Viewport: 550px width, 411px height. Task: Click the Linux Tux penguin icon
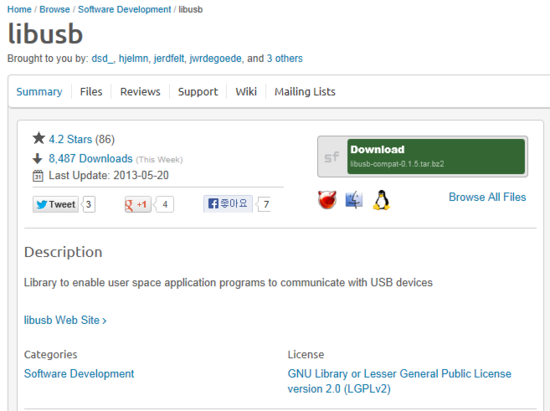[x=381, y=200]
